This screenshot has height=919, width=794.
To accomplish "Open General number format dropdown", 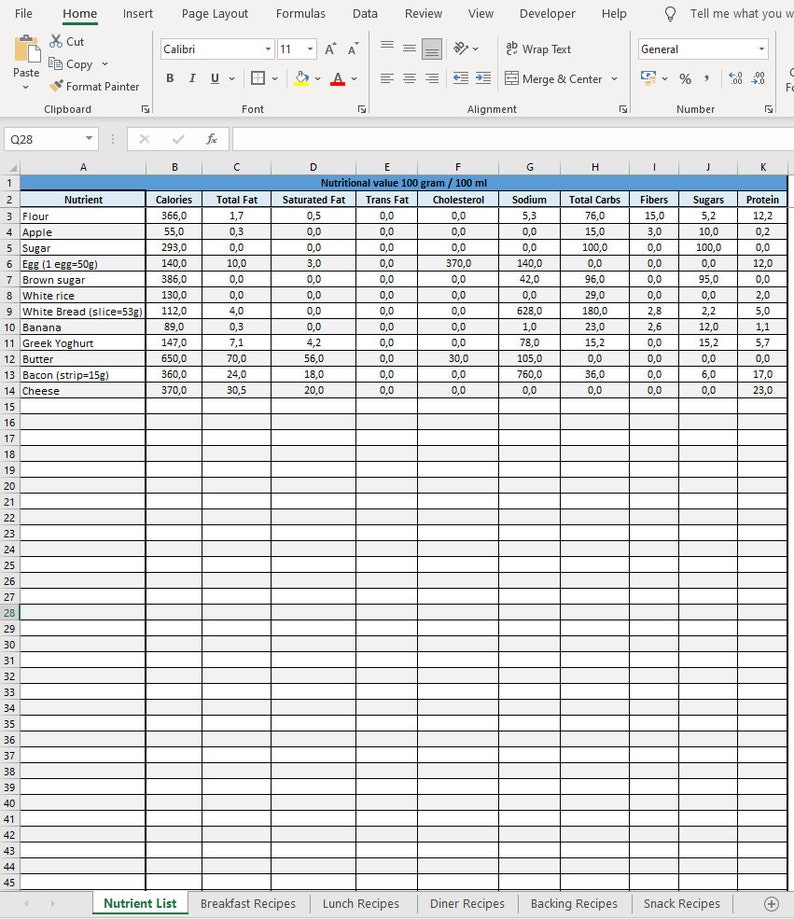I will (x=761, y=49).
